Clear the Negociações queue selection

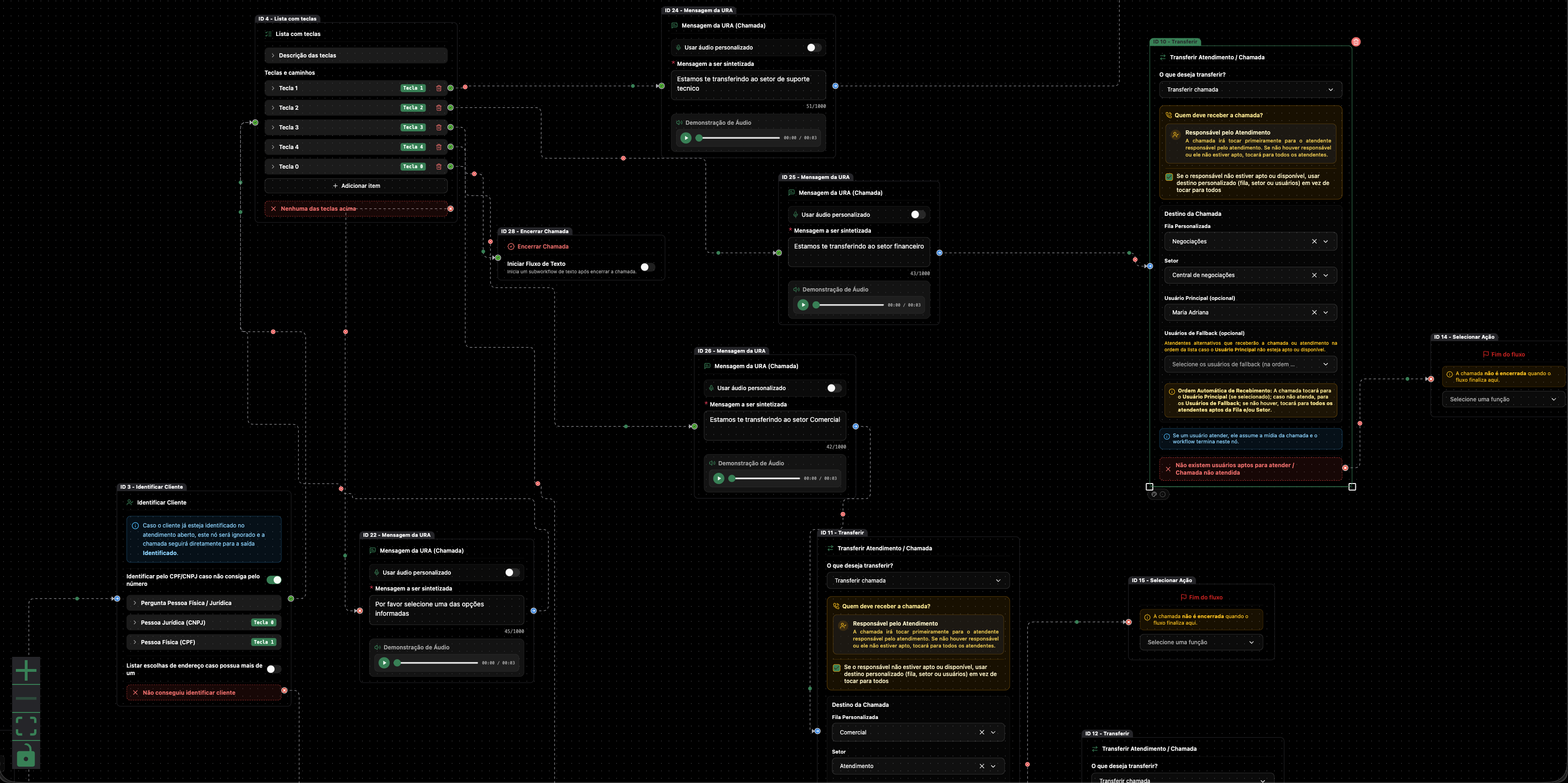click(1314, 242)
